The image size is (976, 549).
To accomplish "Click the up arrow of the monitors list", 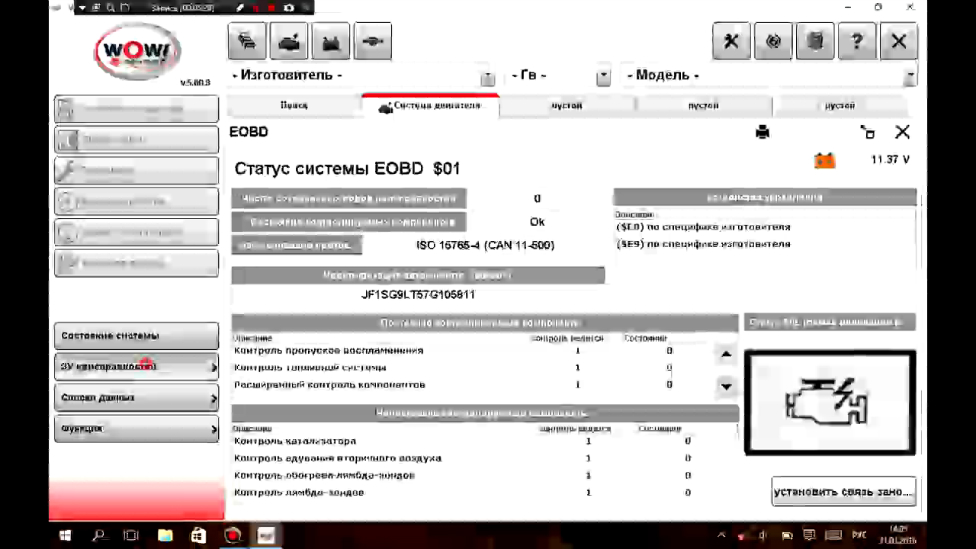I will point(726,354).
